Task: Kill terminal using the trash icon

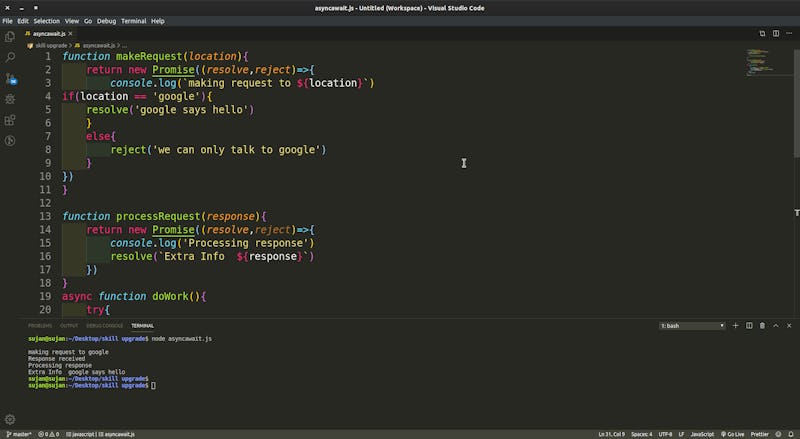Action: (x=762, y=325)
